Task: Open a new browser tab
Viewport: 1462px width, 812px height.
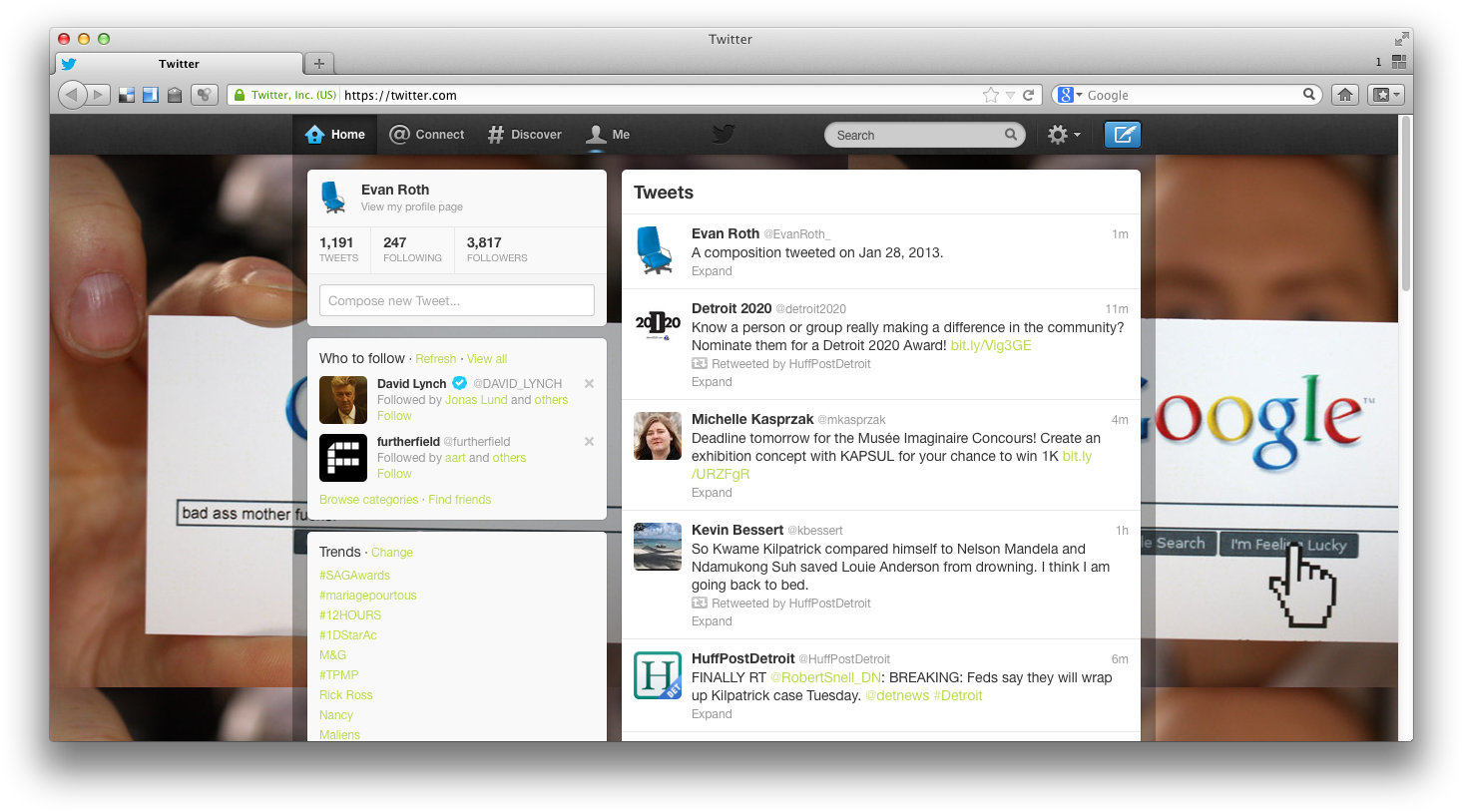Action: (x=319, y=63)
